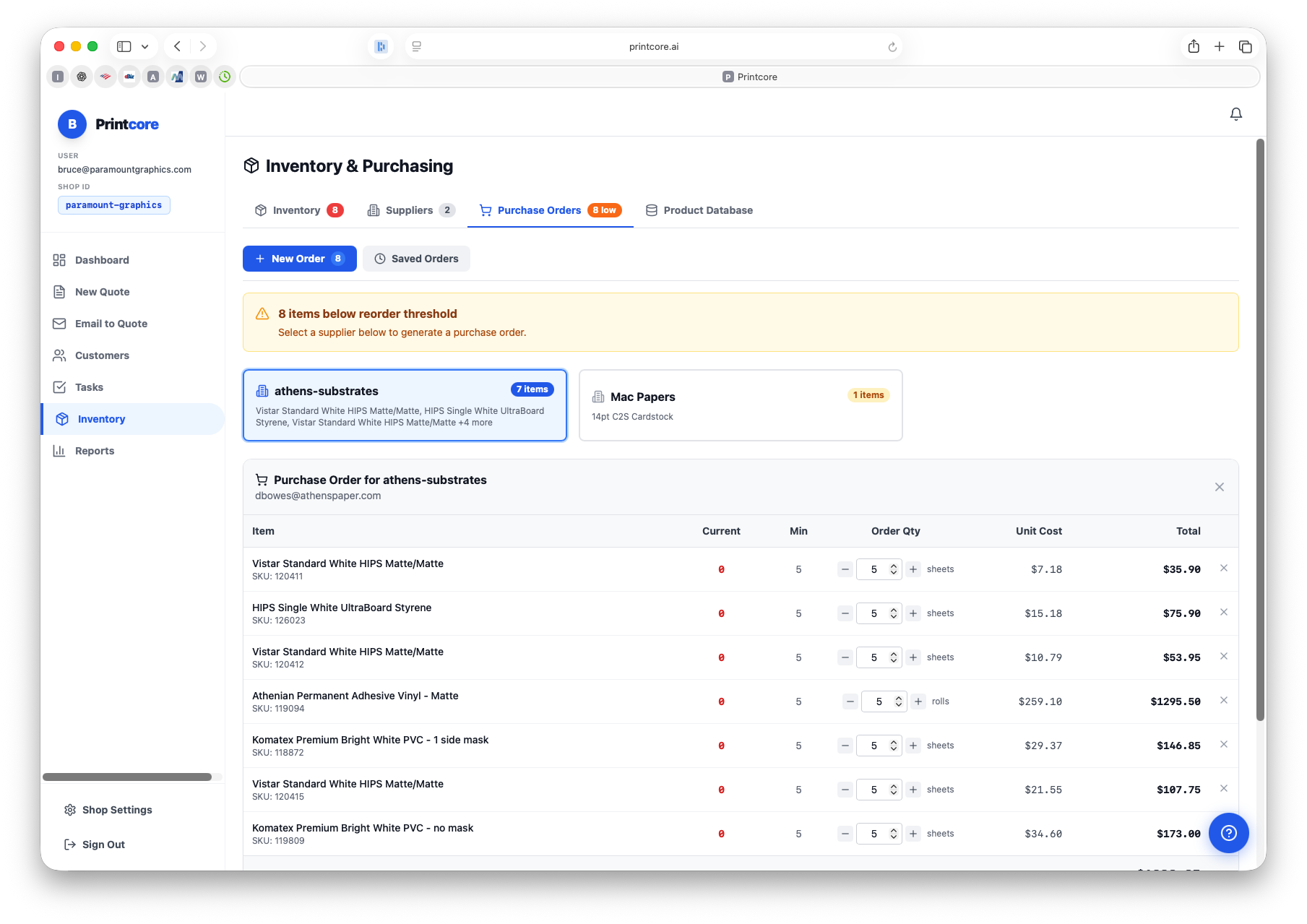
Task: Open the blue help question-mark button
Action: tap(1228, 833)
